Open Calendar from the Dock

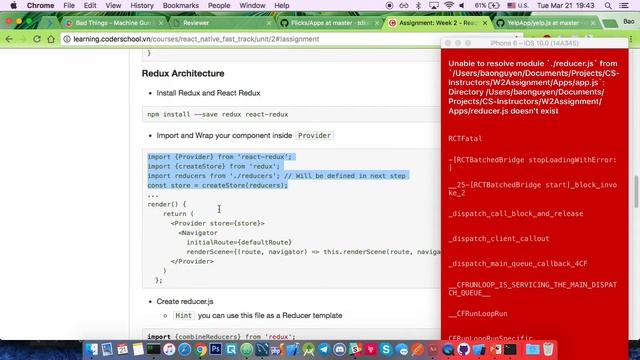coord(122,349)
